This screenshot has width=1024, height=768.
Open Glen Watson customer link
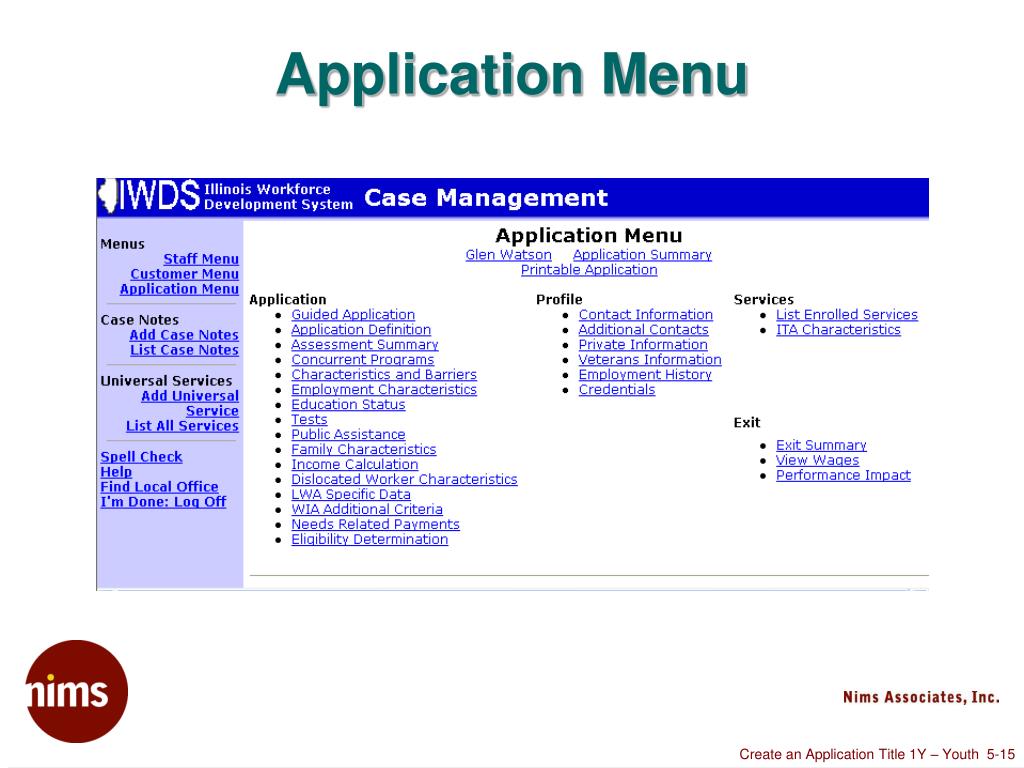[509, 255]
